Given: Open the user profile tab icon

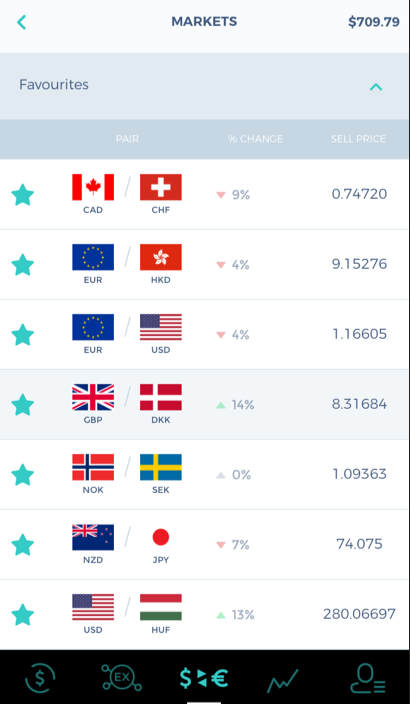Looking at the screenshot, I should [368, 678].
